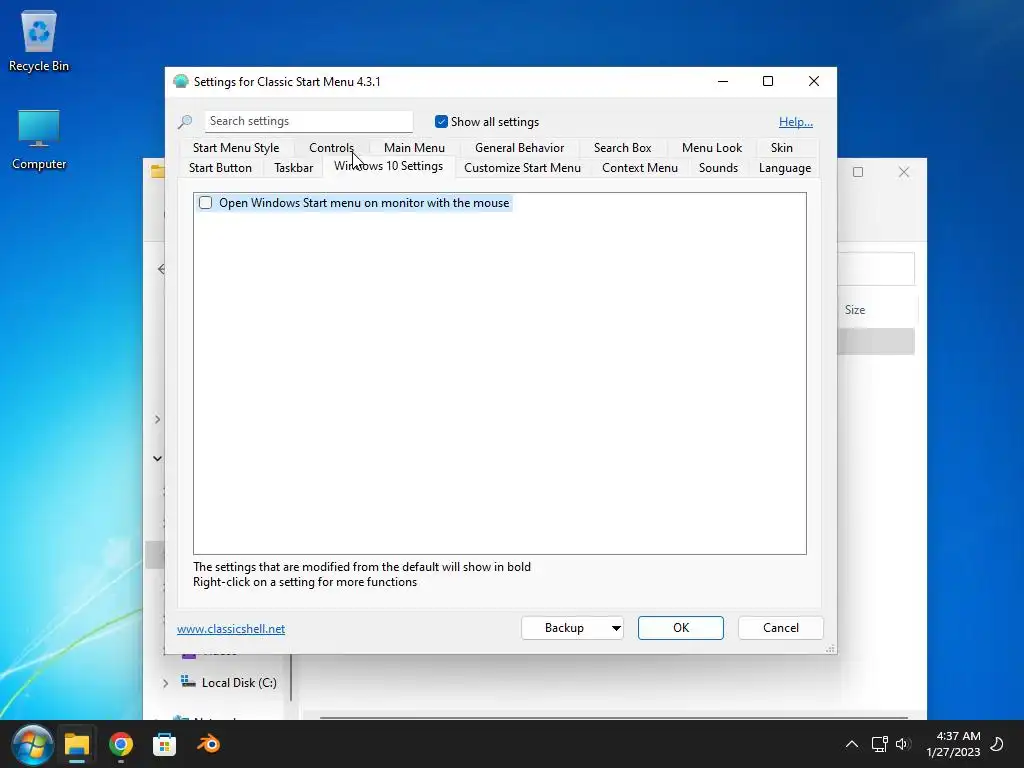Screen dimensions: 1024x768
Task: Click the search magnifier icon in settings
Action: pos(185,121)
